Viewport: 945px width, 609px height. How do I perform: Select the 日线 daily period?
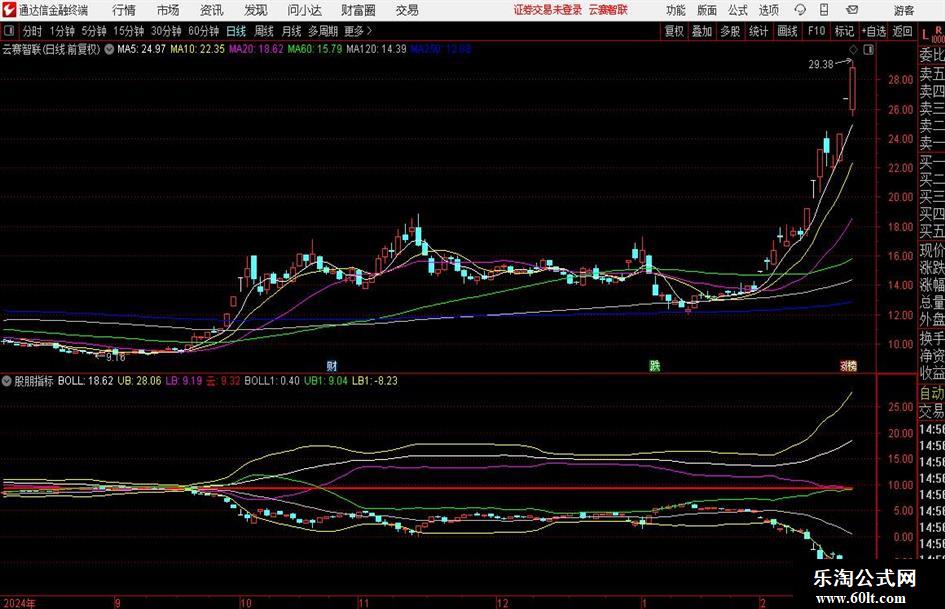pos(236,31)
